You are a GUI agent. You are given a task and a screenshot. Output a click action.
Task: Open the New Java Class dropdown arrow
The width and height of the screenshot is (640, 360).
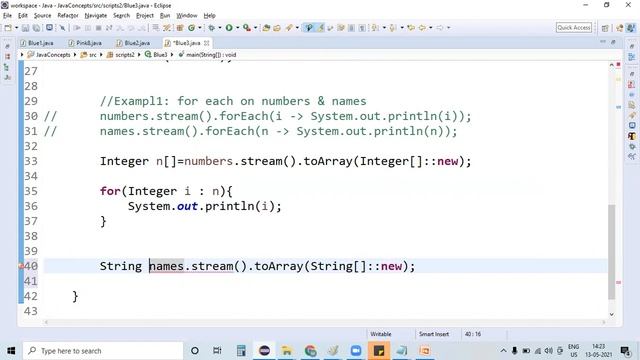tap(200, 28)
